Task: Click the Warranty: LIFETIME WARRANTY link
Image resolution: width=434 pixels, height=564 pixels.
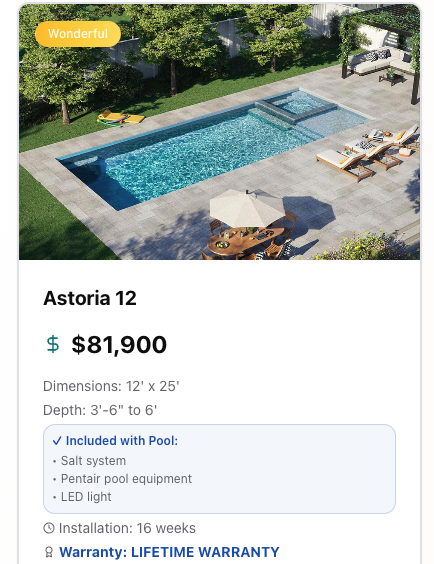Action: click(169, 552)
